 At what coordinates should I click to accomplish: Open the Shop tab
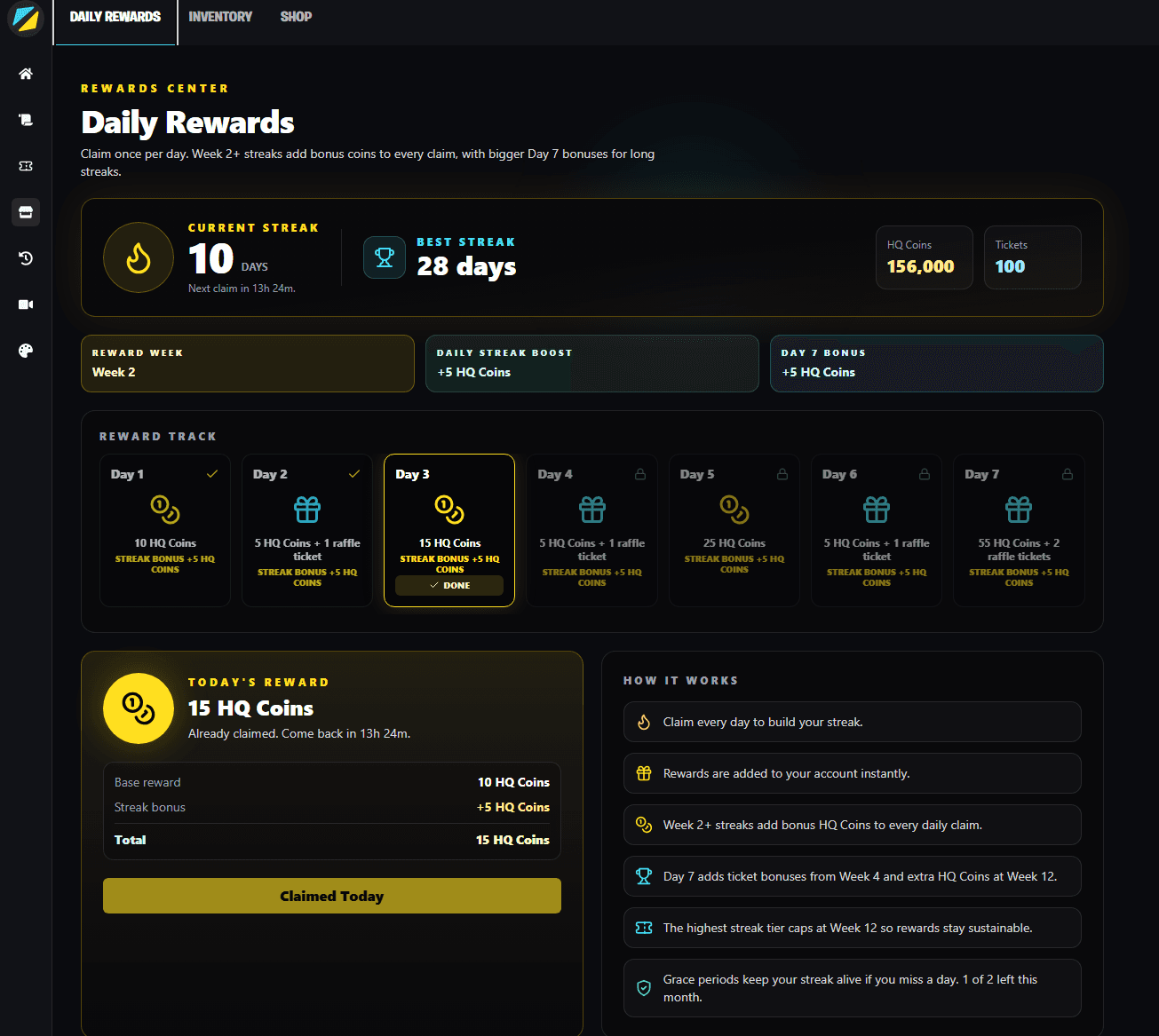(296, 17)
